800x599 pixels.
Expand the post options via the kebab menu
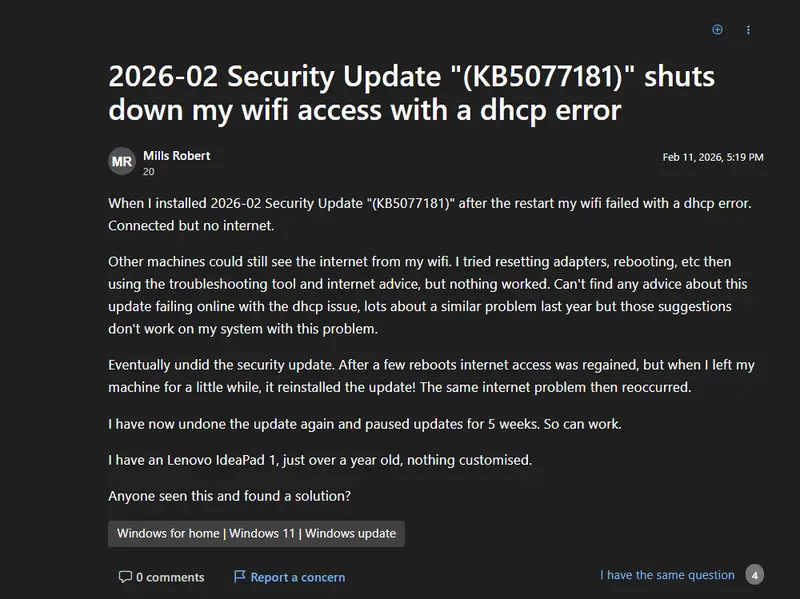(x=748, y=30)
